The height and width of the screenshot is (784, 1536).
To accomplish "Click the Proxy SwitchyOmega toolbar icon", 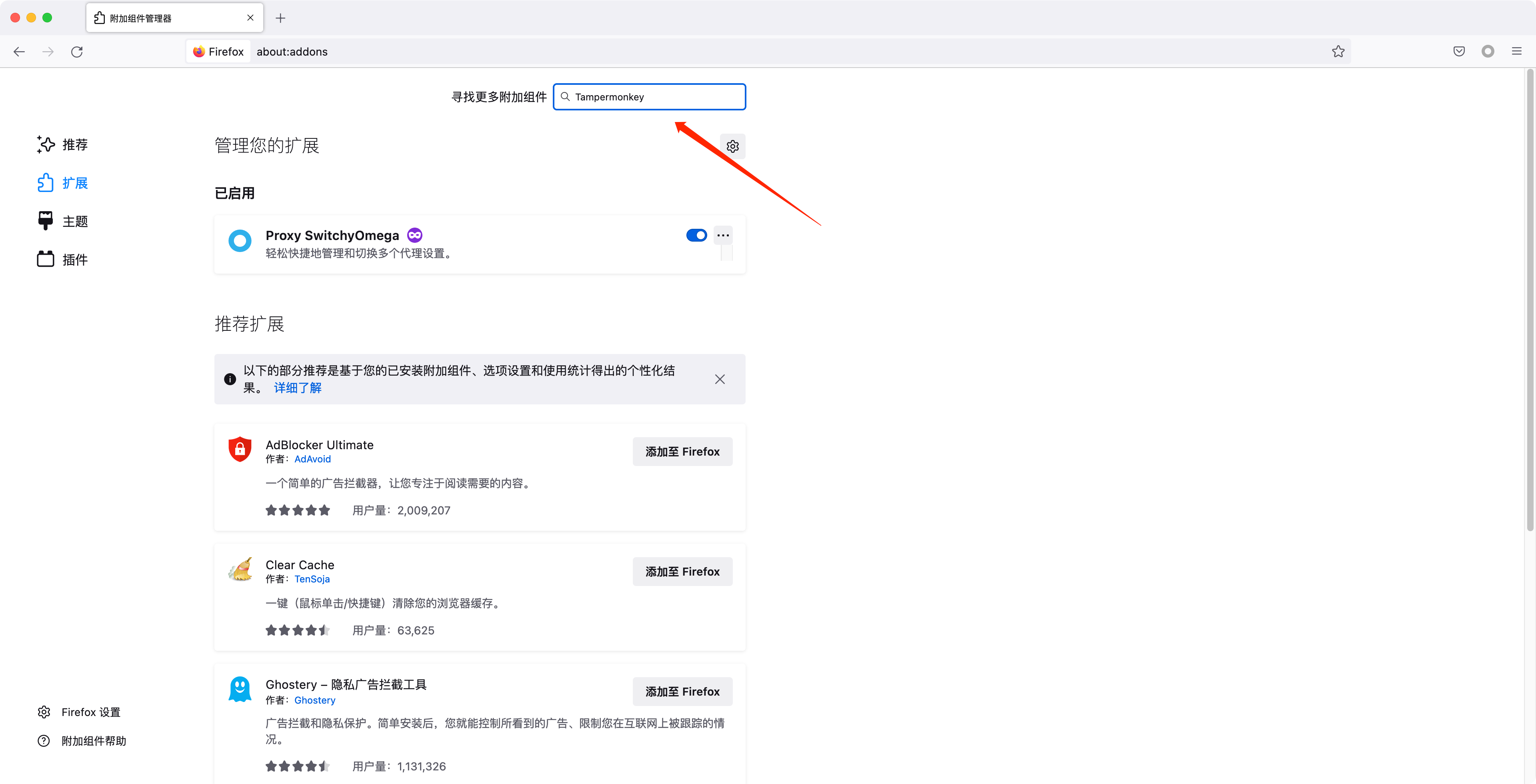I will click(1488, 52).
